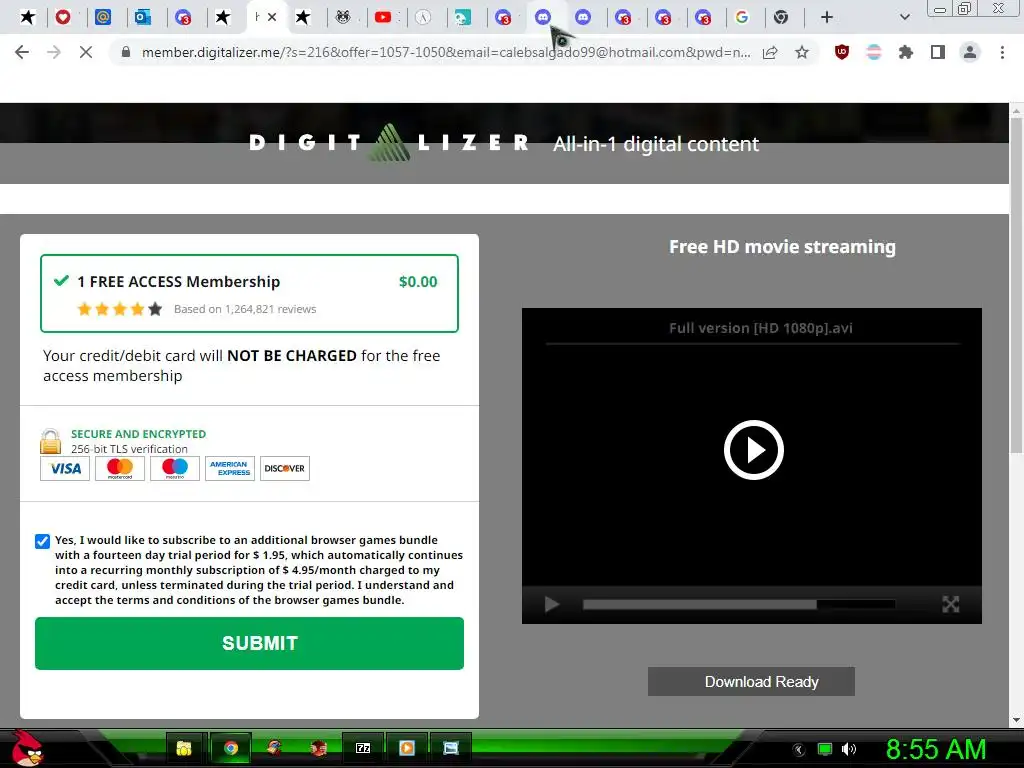Open the Chrome three-dot menu
Viewport: 1024px width, 768px height.
coord(1002,52)
